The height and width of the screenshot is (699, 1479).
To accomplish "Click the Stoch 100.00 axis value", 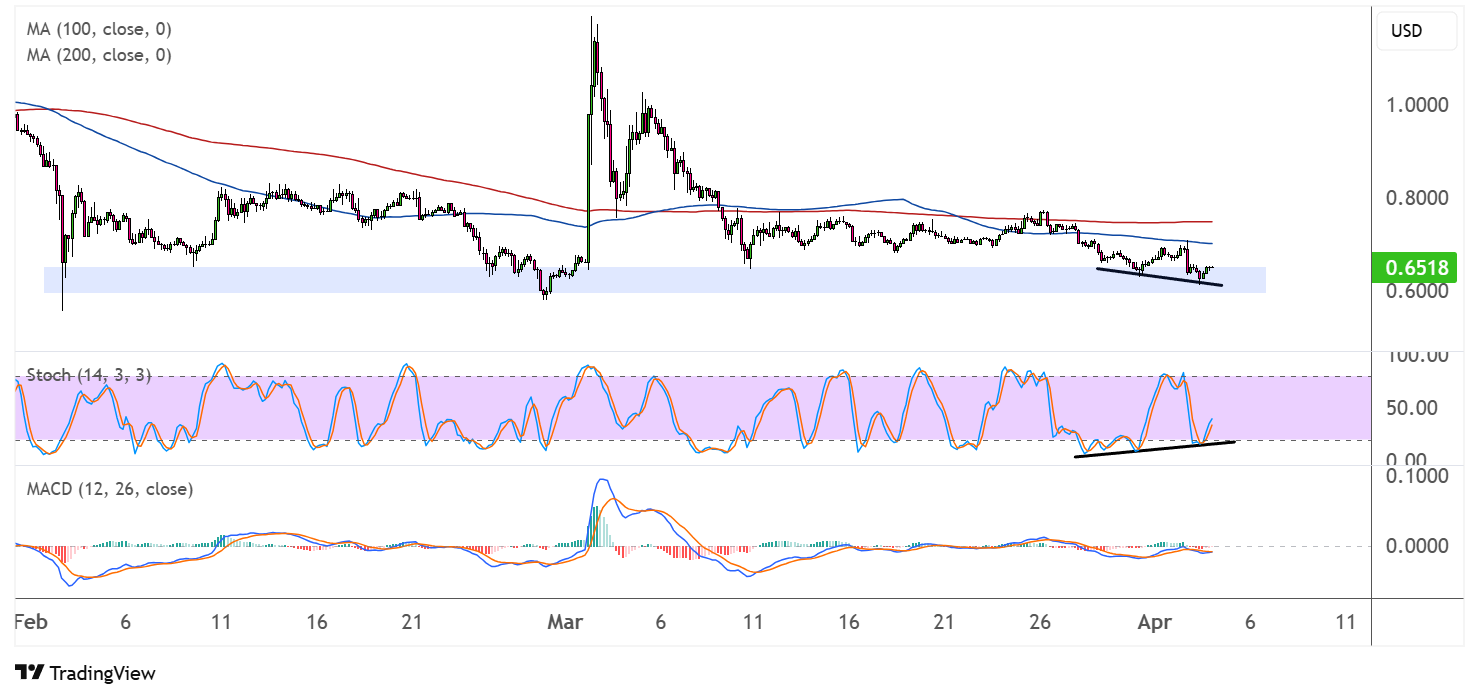I will point(1419,356).
